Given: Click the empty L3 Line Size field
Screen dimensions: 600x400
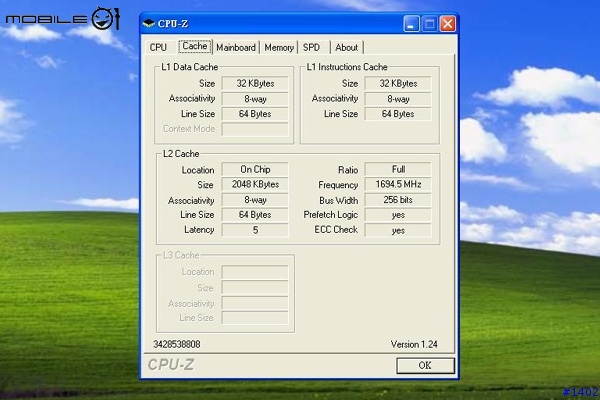Looking at the screenshot, I should tap(255, 318).
